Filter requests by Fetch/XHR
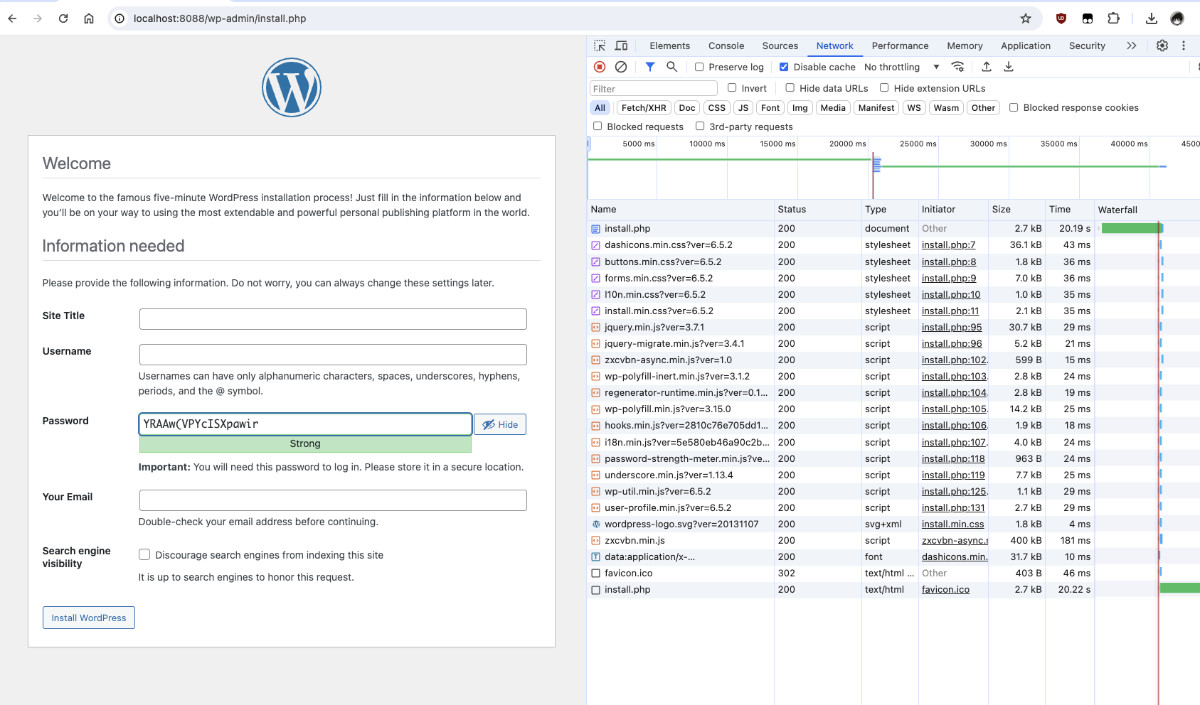Image resolution: width=1200 pixels, height=705 pixels. pos(643,107)
